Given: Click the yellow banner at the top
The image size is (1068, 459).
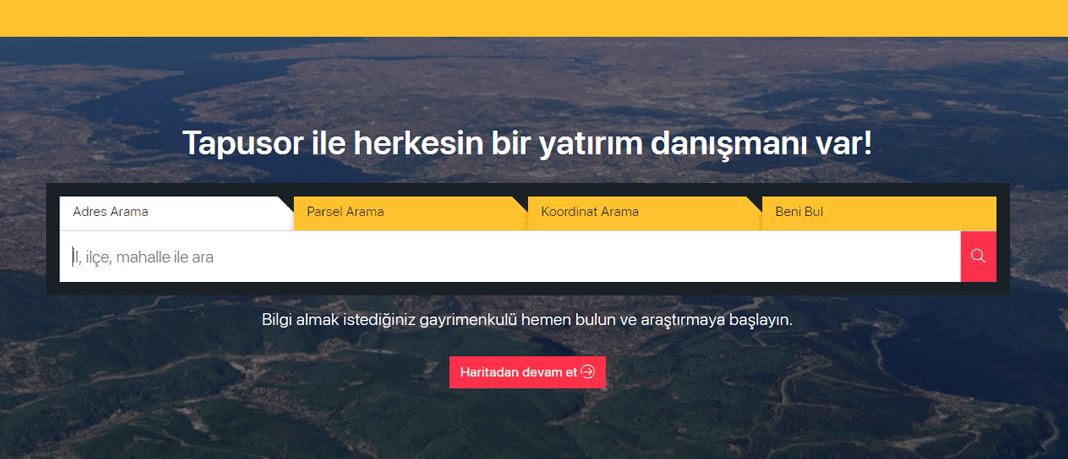Looking at the screenshot, I should 534,18.
